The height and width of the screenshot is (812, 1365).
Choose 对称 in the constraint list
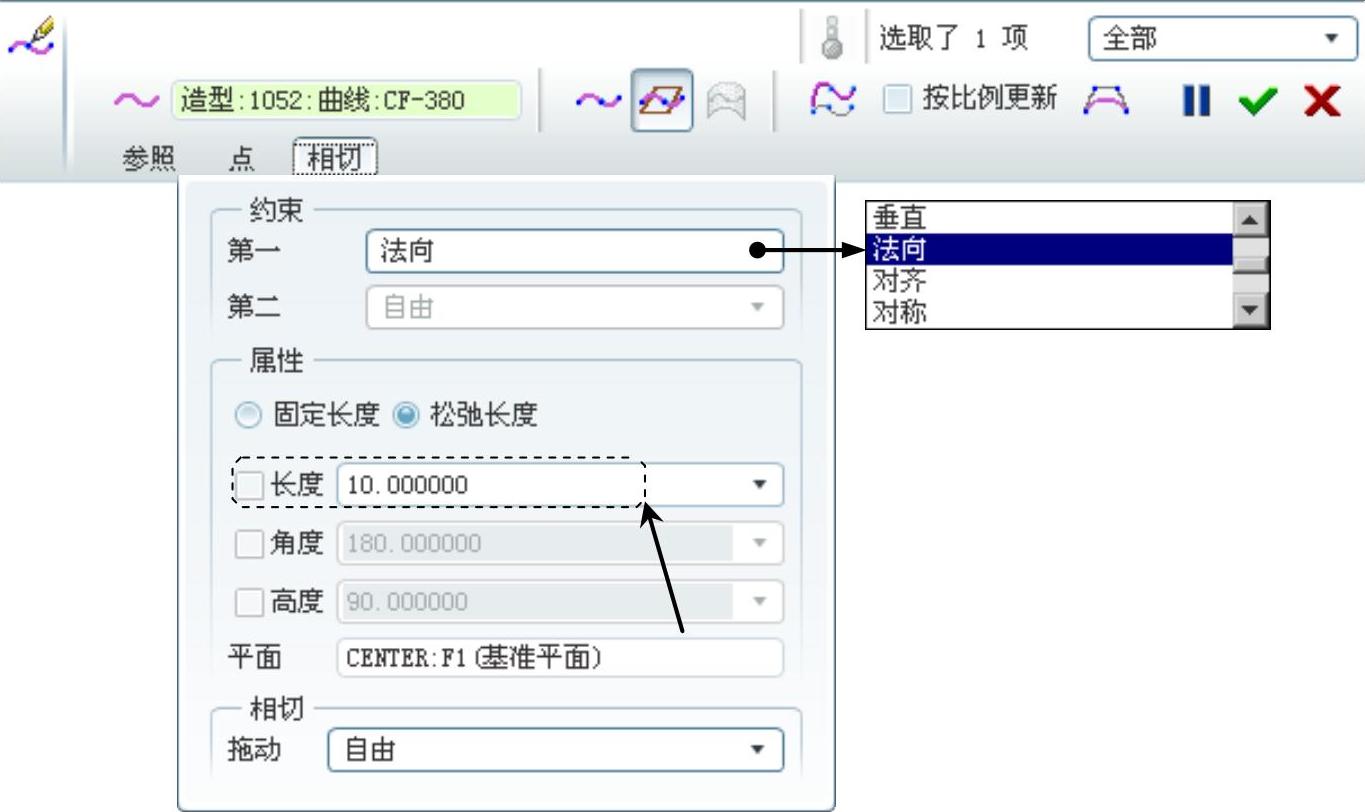(1050, 311)
